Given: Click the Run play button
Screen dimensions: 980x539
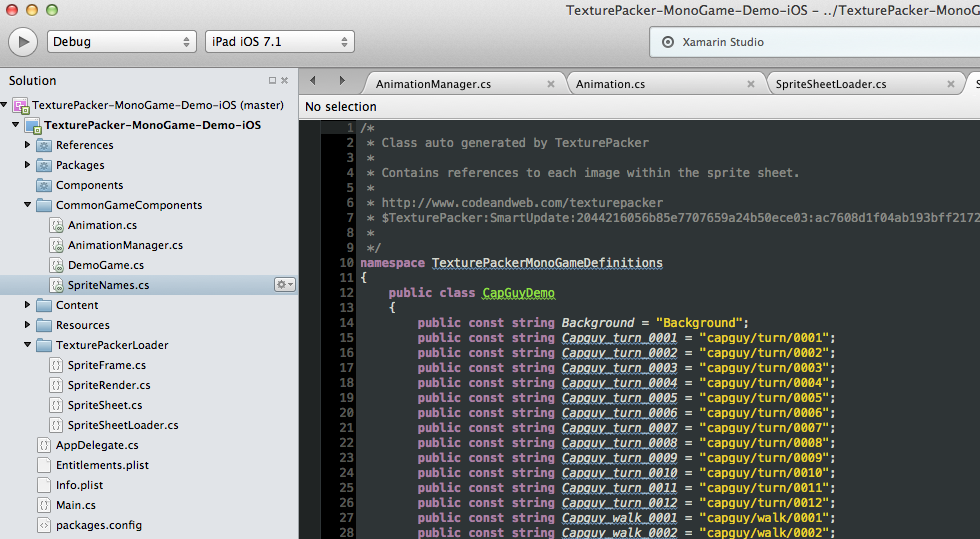Looking at the screenshot, I should coord(23,42).
